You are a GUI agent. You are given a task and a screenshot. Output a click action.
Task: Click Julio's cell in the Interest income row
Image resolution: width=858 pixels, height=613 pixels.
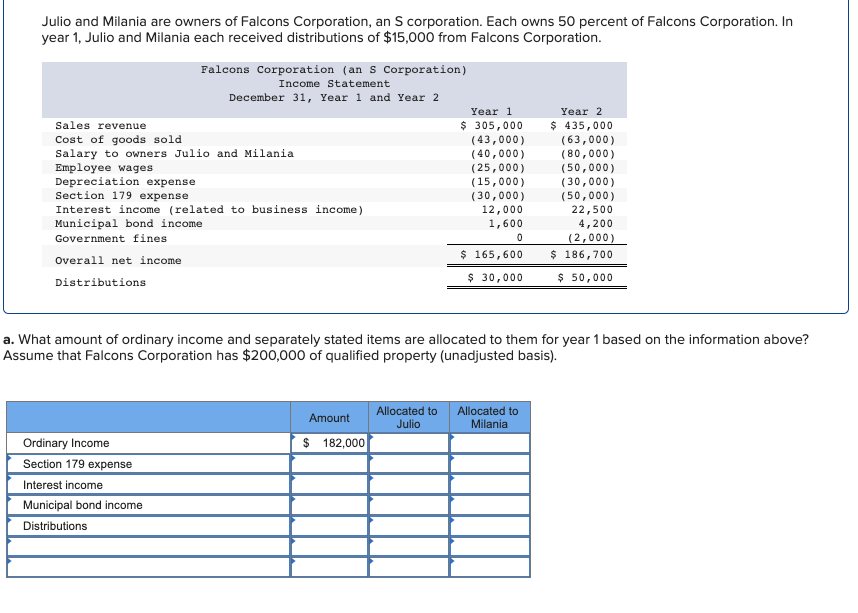(x=409, y=484)
